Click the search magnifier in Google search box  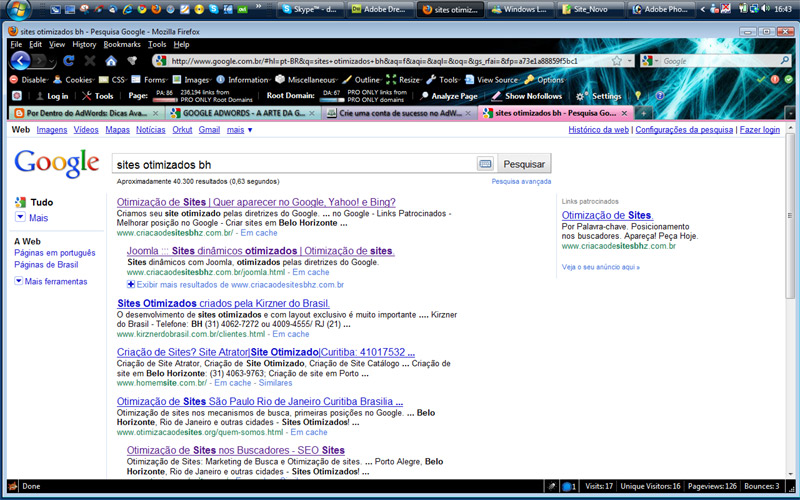coord(785,61)
